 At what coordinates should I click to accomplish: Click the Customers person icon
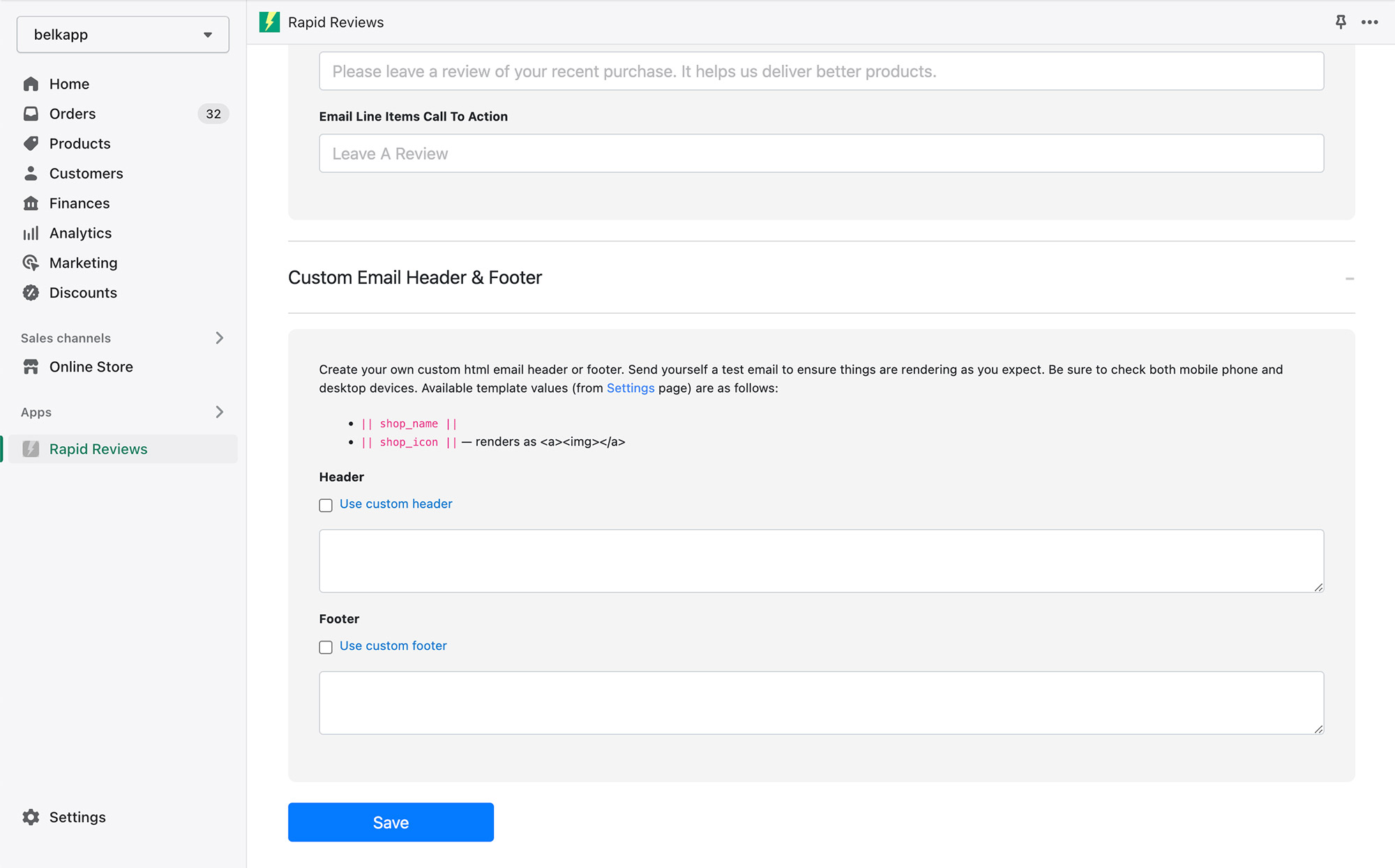[31, 174]
